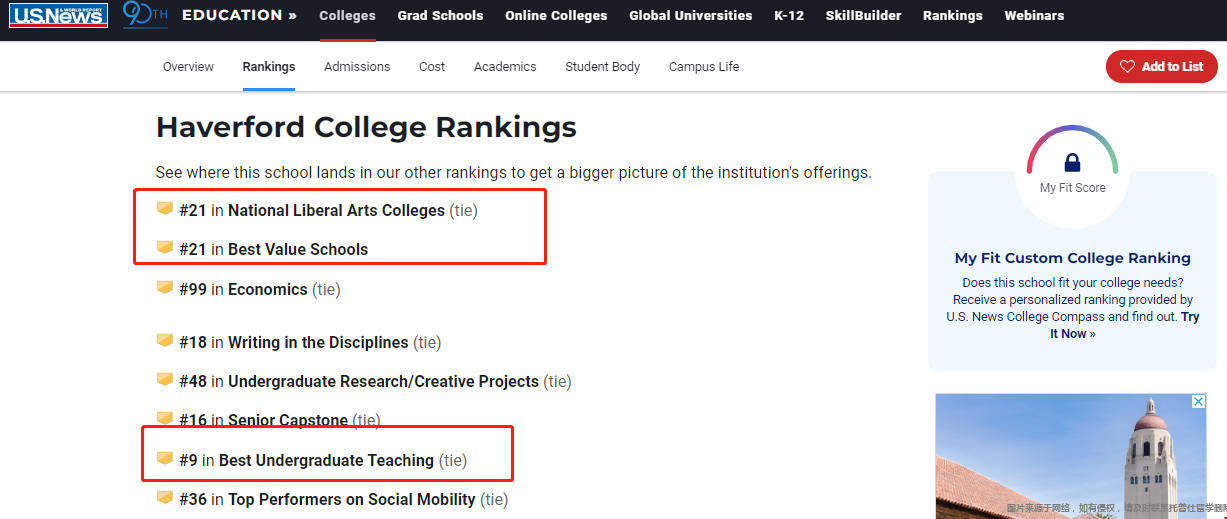The image size is (1227, 519).
Task: Click the My Fit Score lock icon
Action: (x=1072, y=162)
